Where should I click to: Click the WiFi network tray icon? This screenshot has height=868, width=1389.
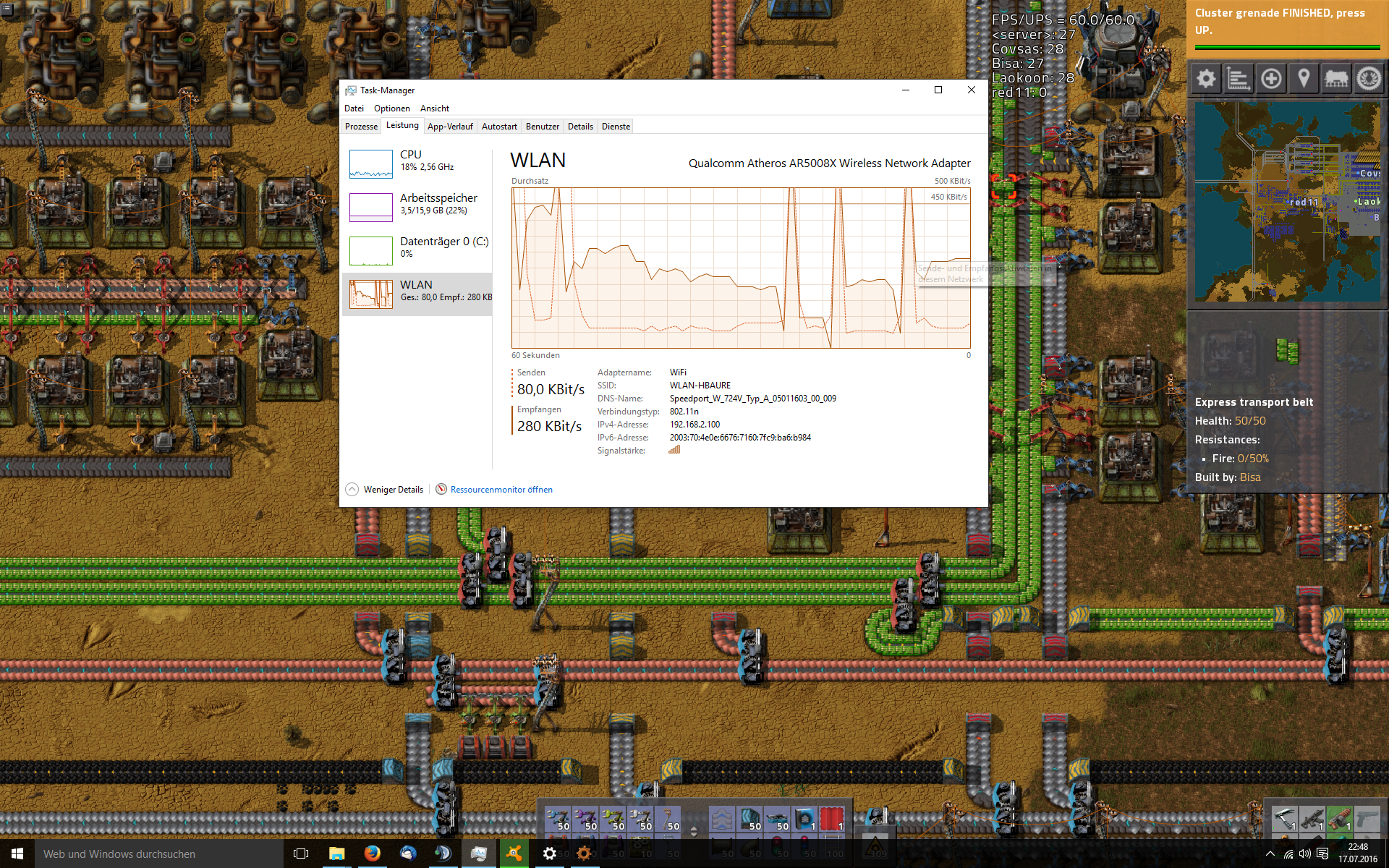pyautogui.click(x=1288, y=854)
